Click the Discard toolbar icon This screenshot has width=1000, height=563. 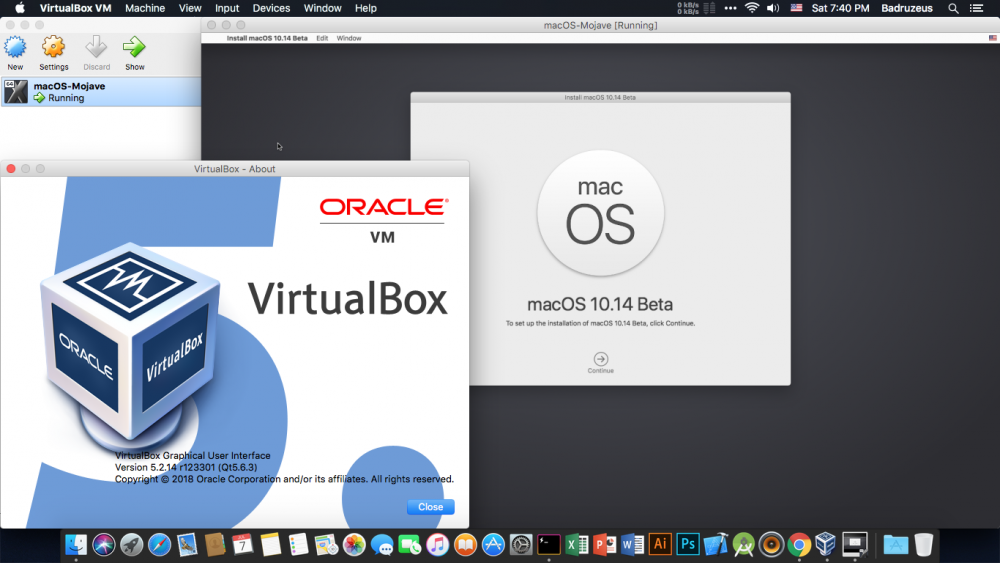tap(96, 47)
